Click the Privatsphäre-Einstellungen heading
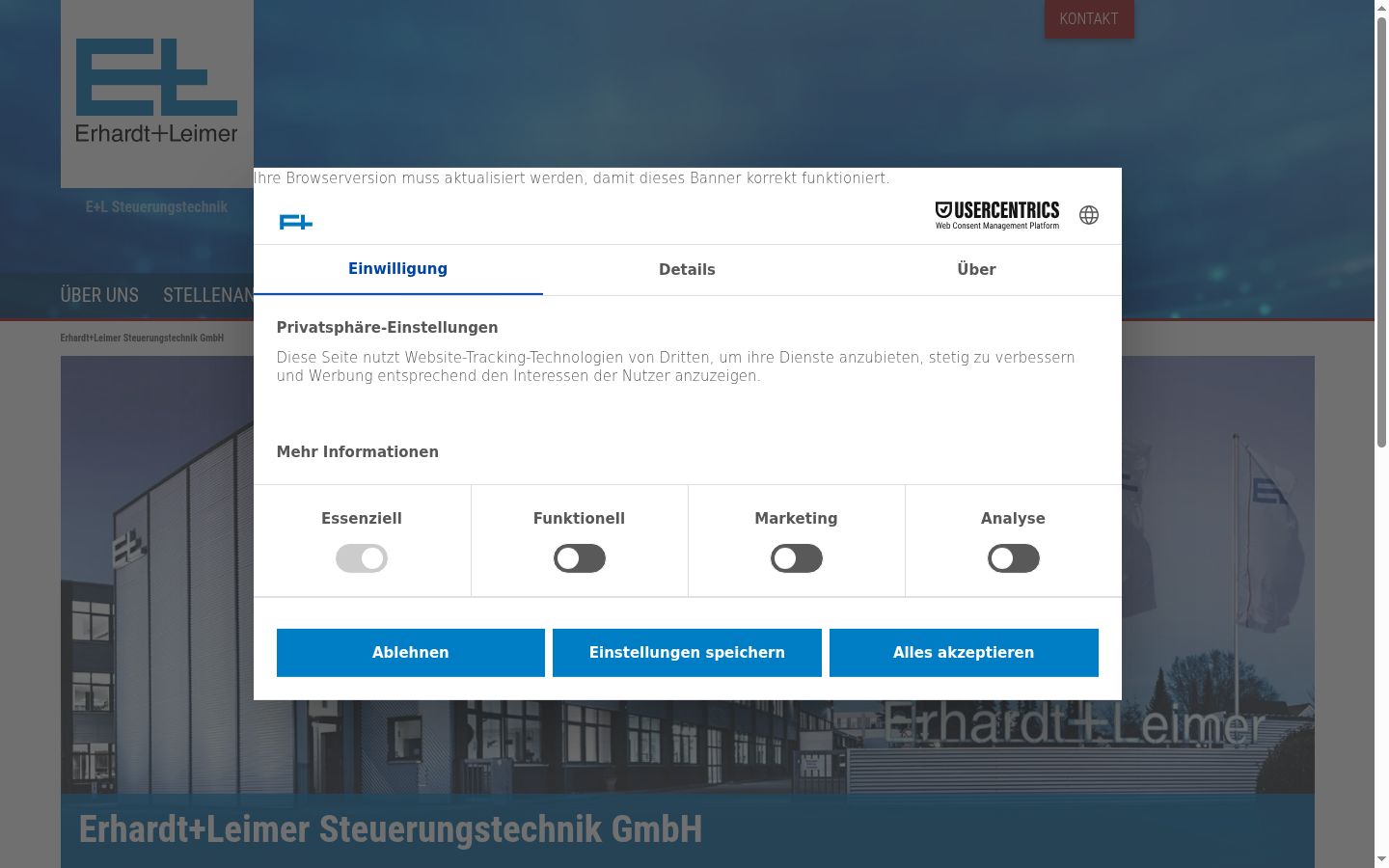The width and height of the screenshot is (1389, 868). coord(388,328)
